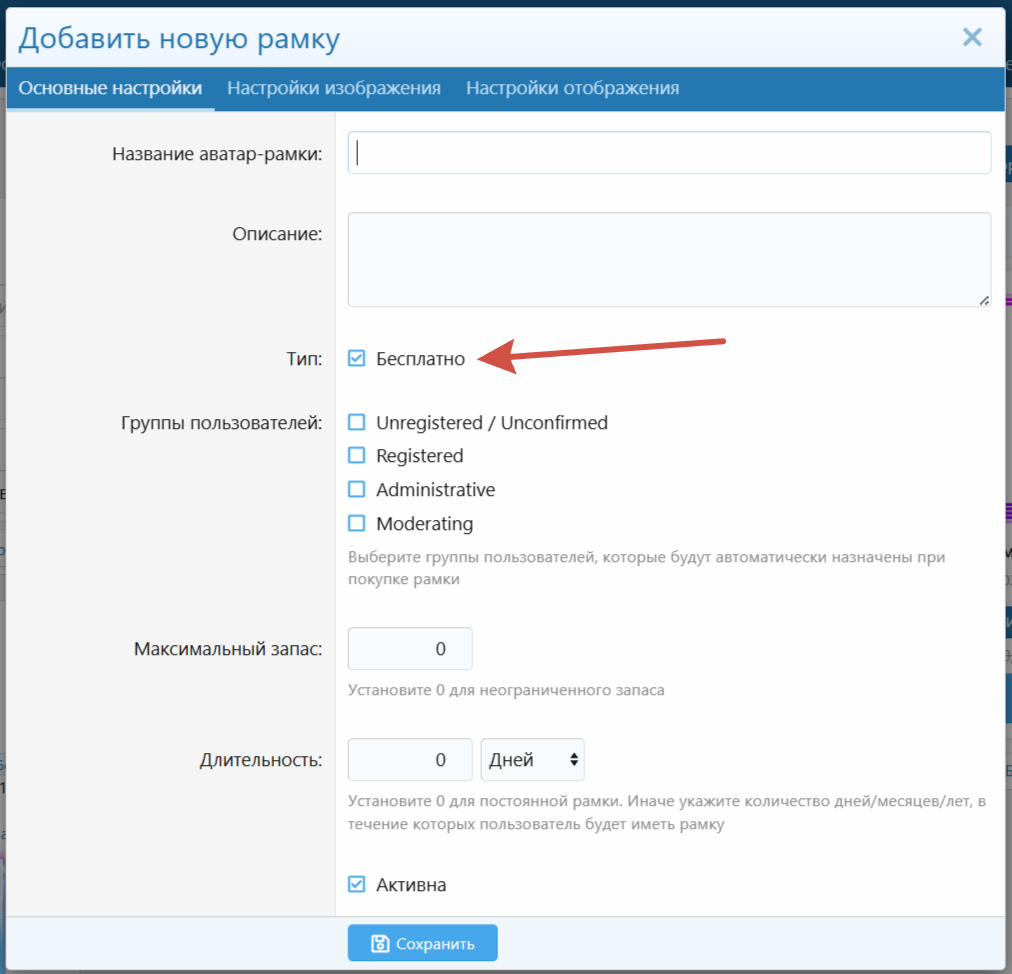Screen dimensions: 1012x974
Task: Click the hint about auto-assigned user groups
Action: (x=646, y=568)
